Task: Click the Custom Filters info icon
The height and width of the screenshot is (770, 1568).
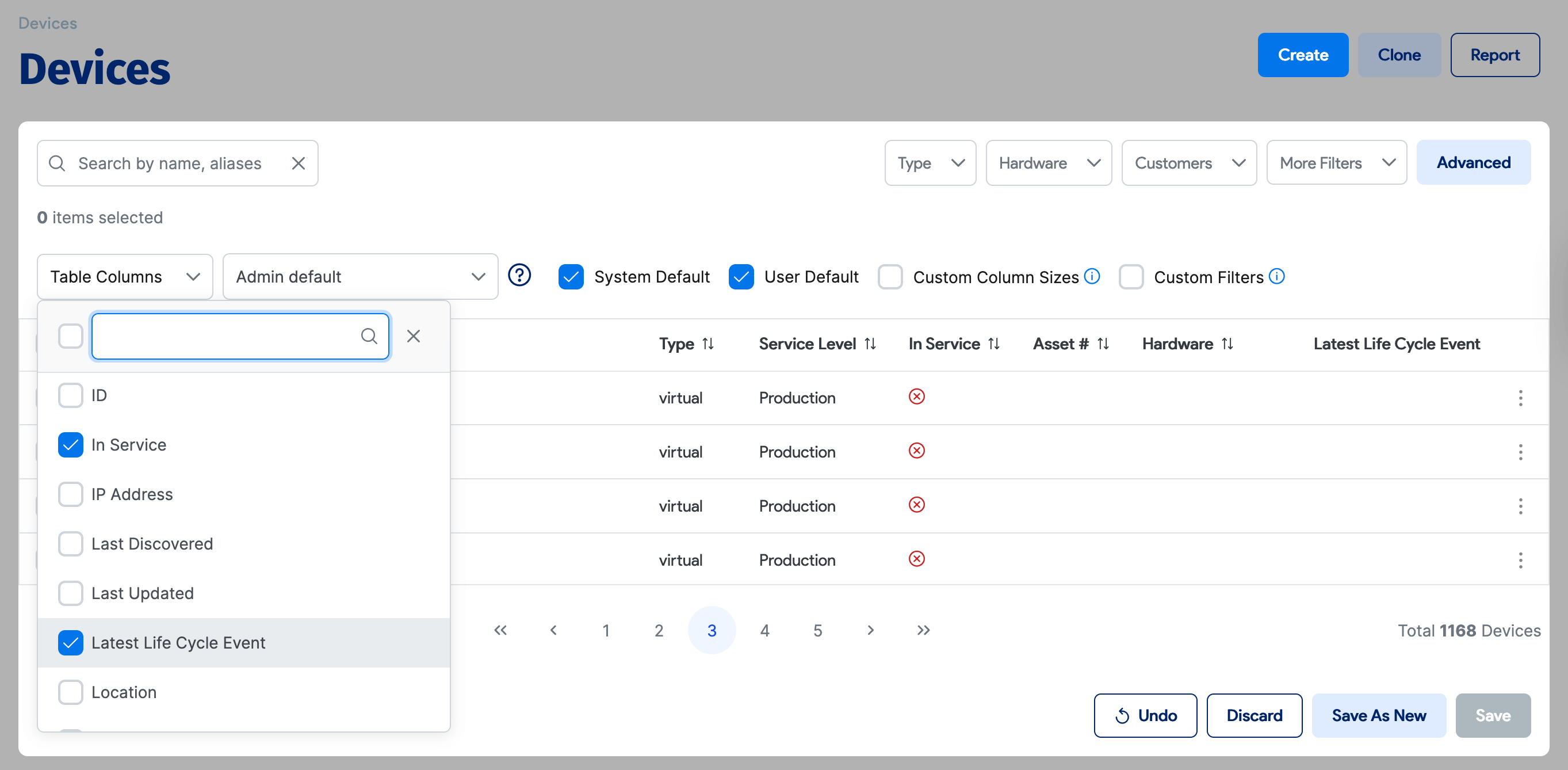Action: 1276,276
